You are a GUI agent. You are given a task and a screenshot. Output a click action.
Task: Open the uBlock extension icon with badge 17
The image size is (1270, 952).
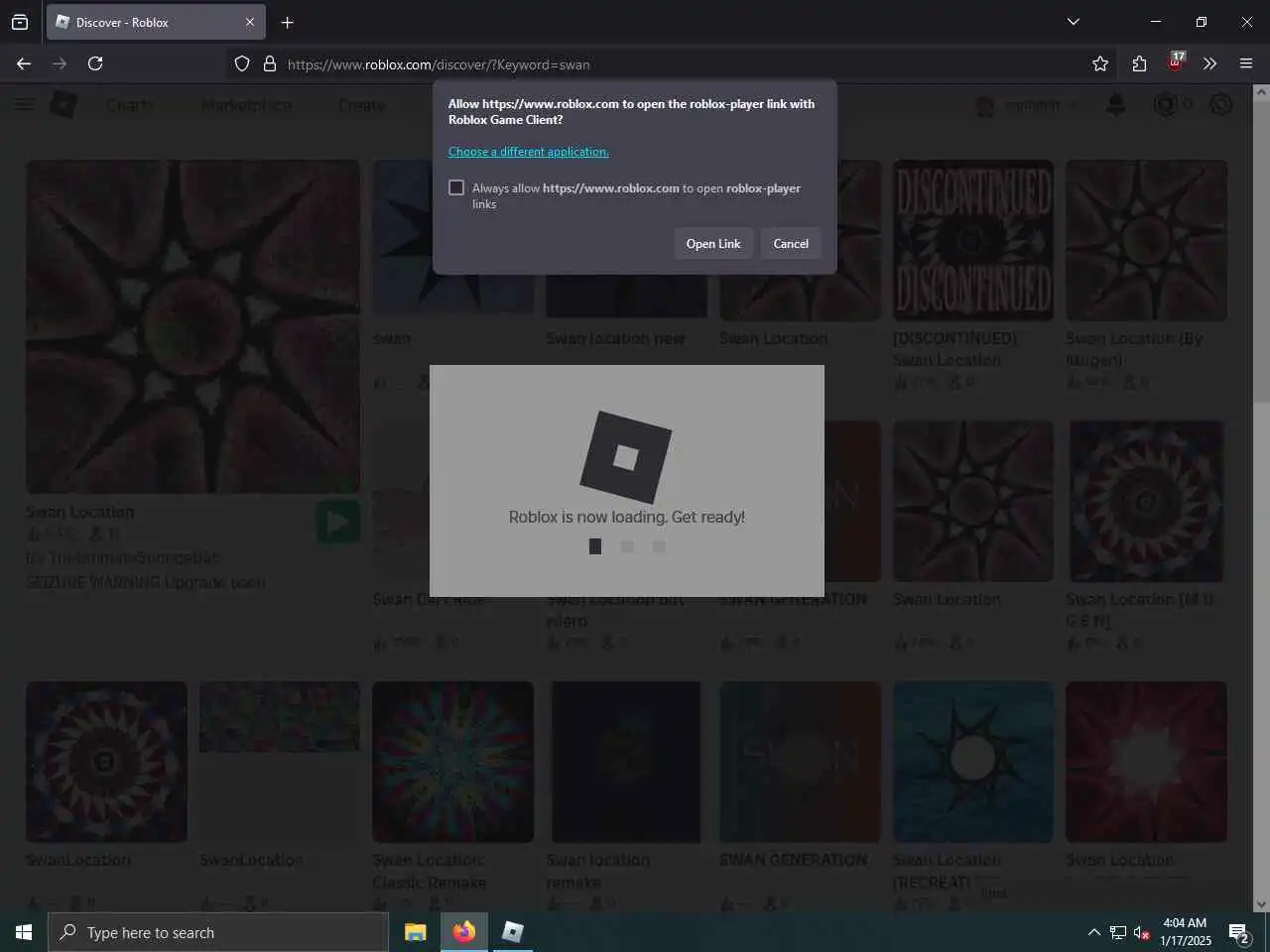(x=1176, y=62)
